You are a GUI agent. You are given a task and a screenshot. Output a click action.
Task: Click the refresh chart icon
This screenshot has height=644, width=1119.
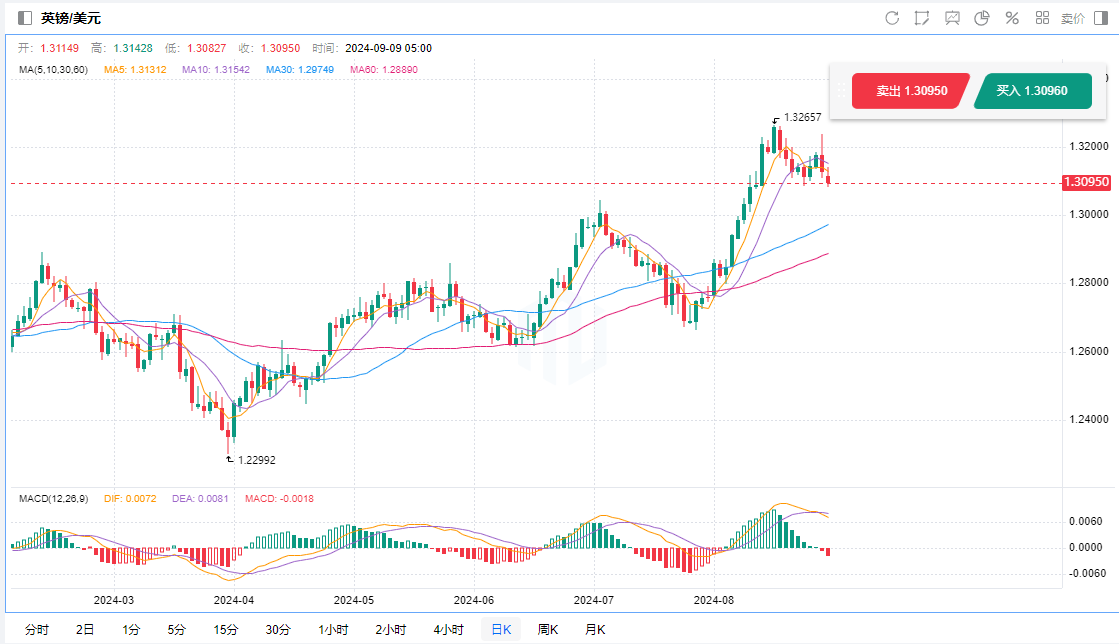point(892,18)
